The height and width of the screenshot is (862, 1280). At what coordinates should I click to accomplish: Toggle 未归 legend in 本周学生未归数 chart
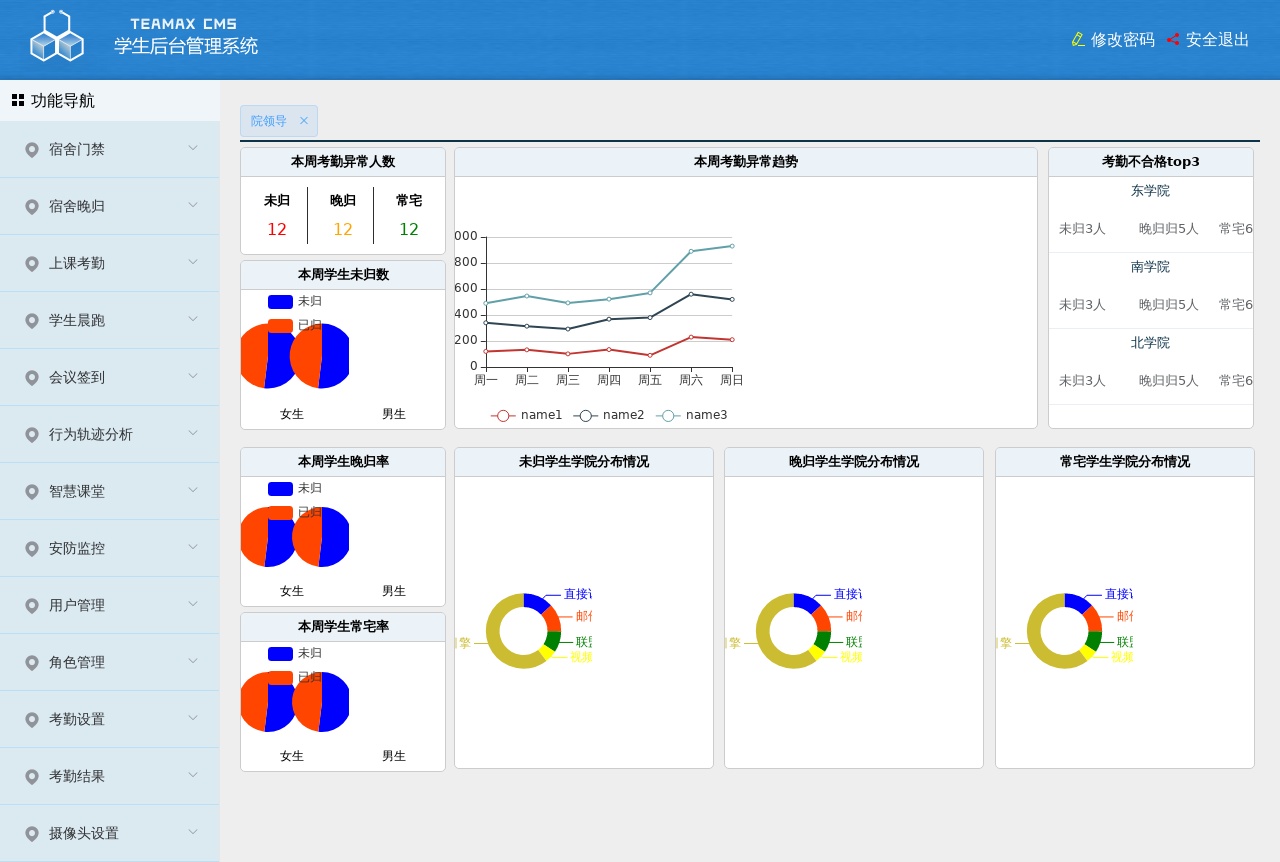[x=295, y=301]
